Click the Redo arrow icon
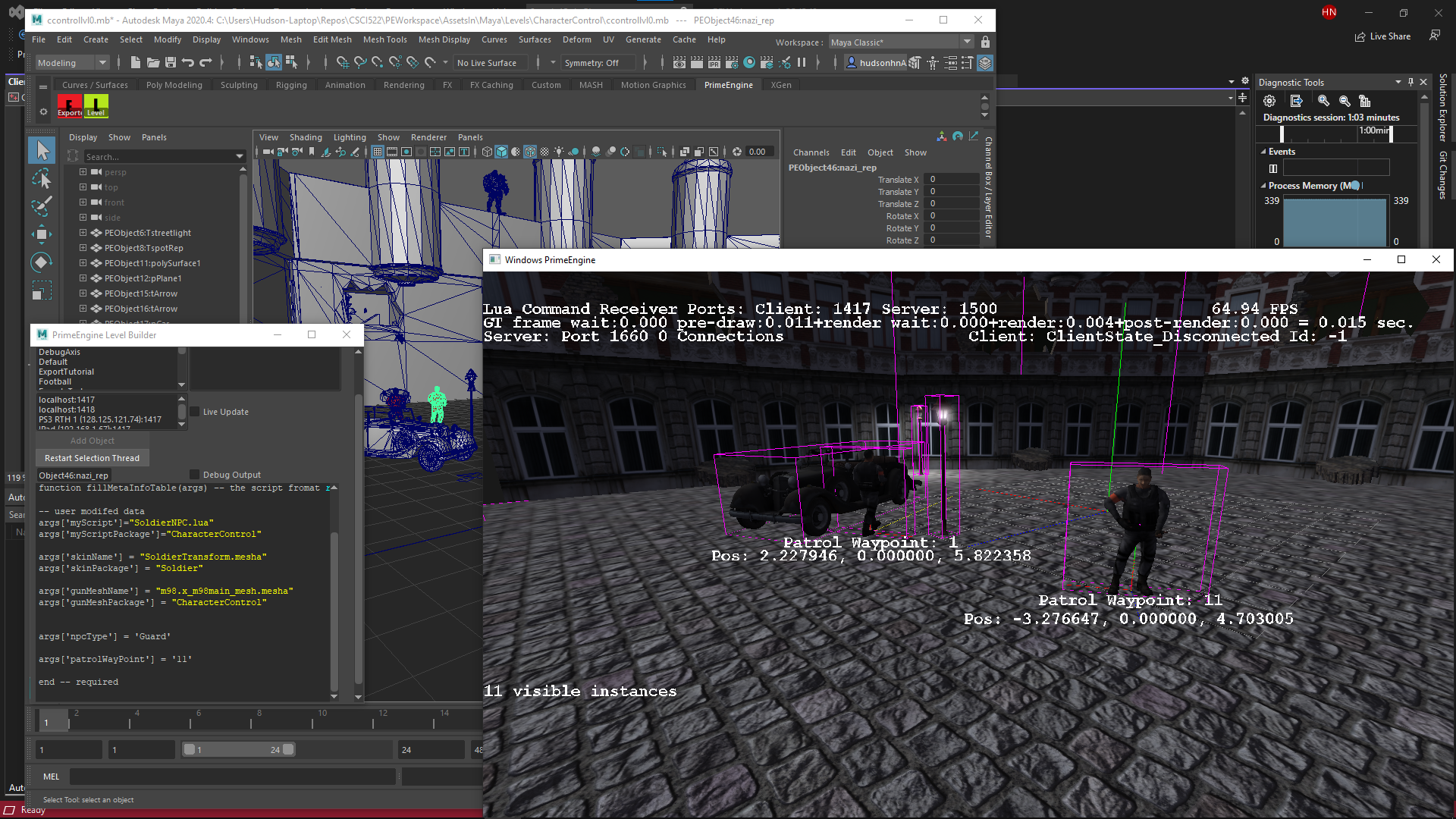 (206, 63)
